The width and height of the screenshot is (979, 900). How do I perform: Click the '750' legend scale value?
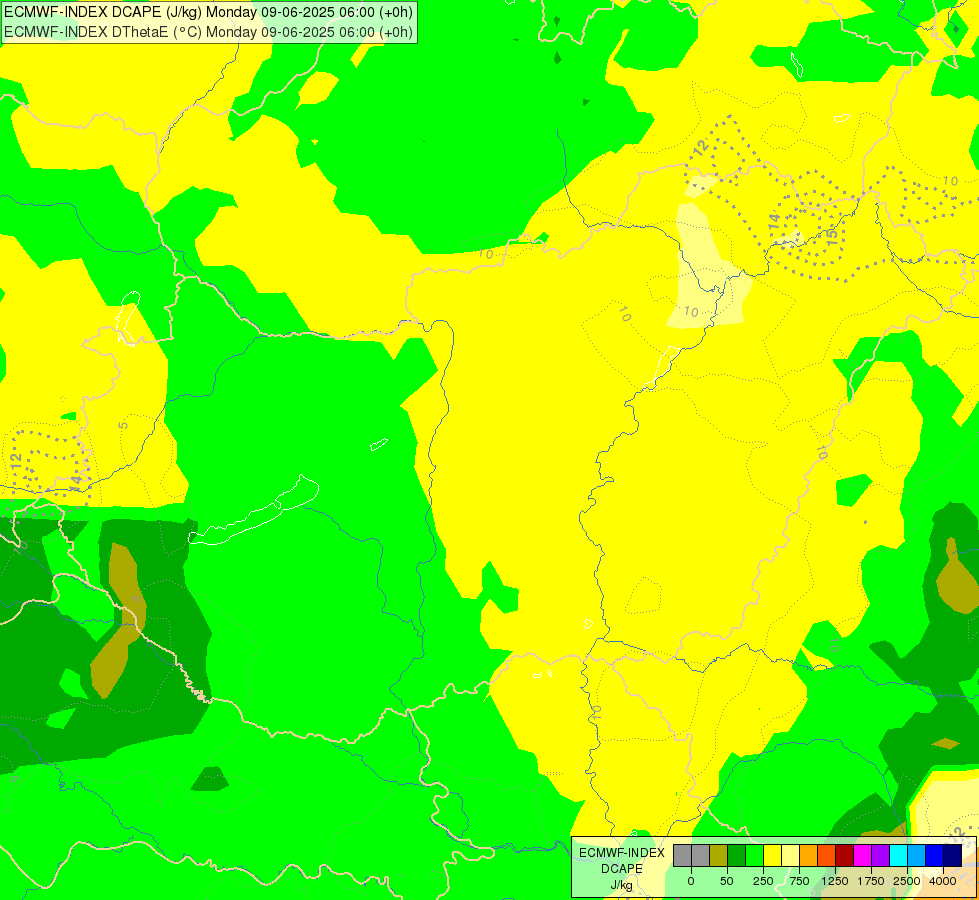pos(799,881)
